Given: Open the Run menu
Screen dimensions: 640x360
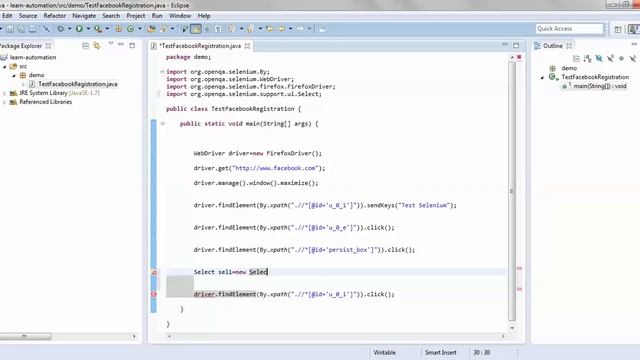Looking at the screenshot, I should click(x=157, y=16).
